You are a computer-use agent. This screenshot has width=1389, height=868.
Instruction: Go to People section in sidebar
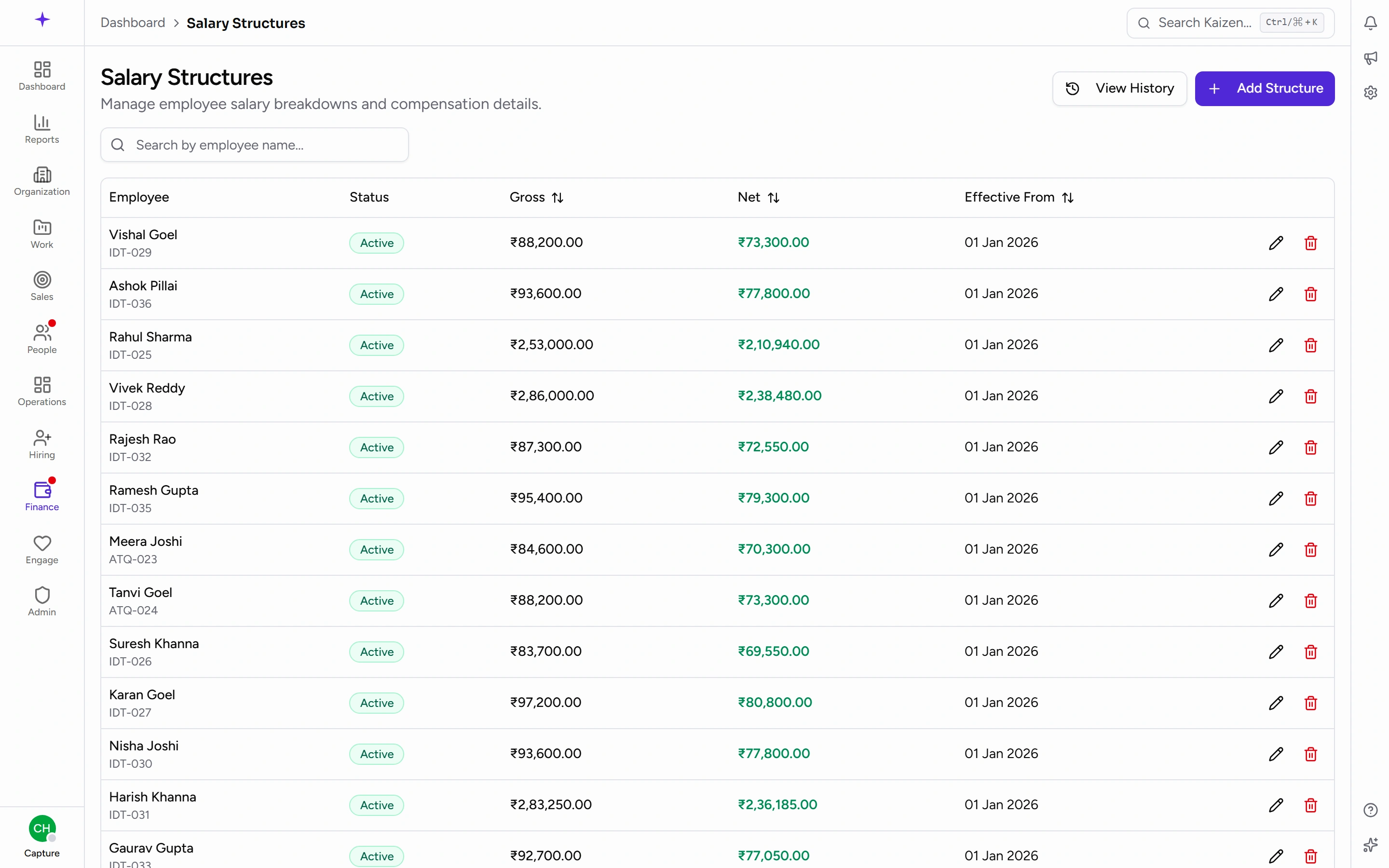(x=42, y=338)
